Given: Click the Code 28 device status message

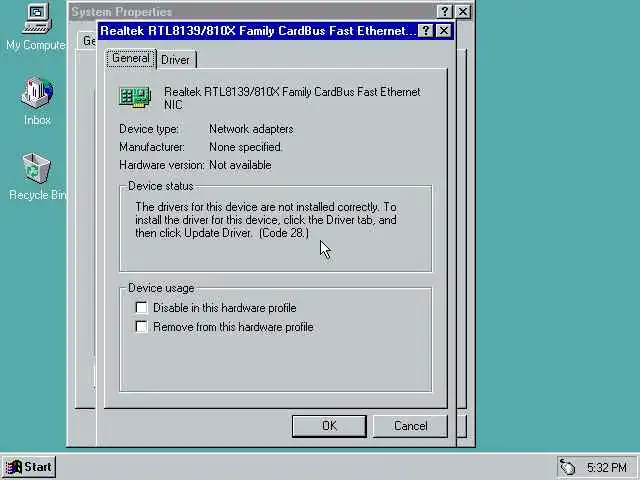Looking at the screenshot, I should (x=266, y=220).
